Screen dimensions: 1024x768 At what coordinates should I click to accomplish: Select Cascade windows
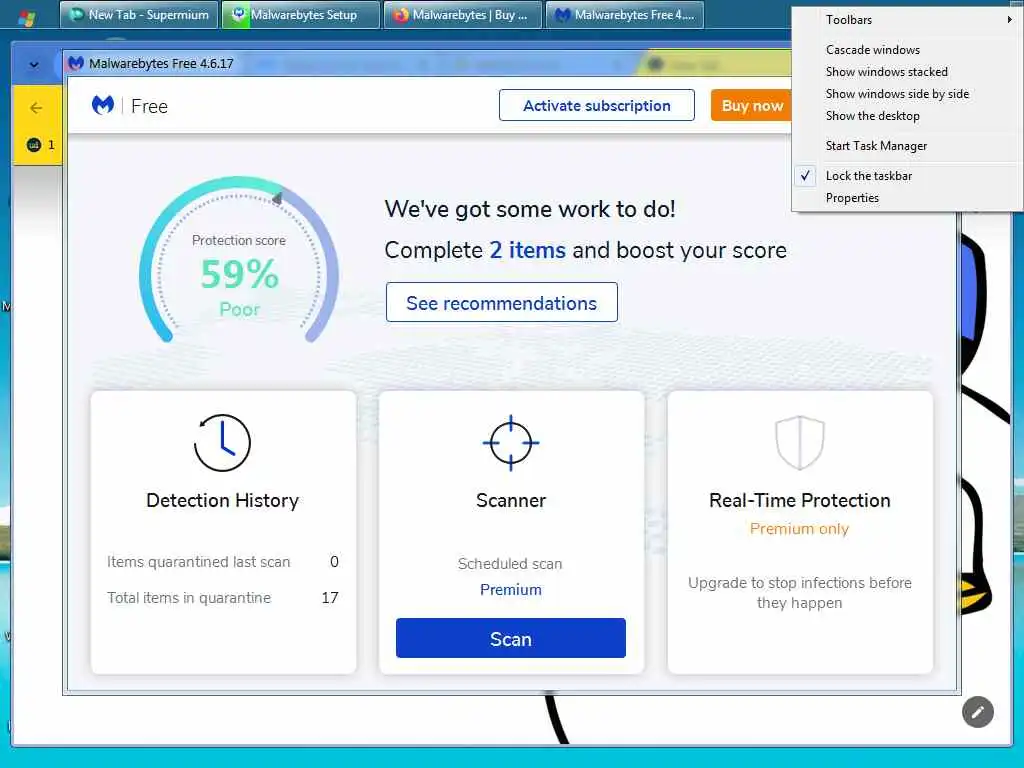(x=906, y=50)
